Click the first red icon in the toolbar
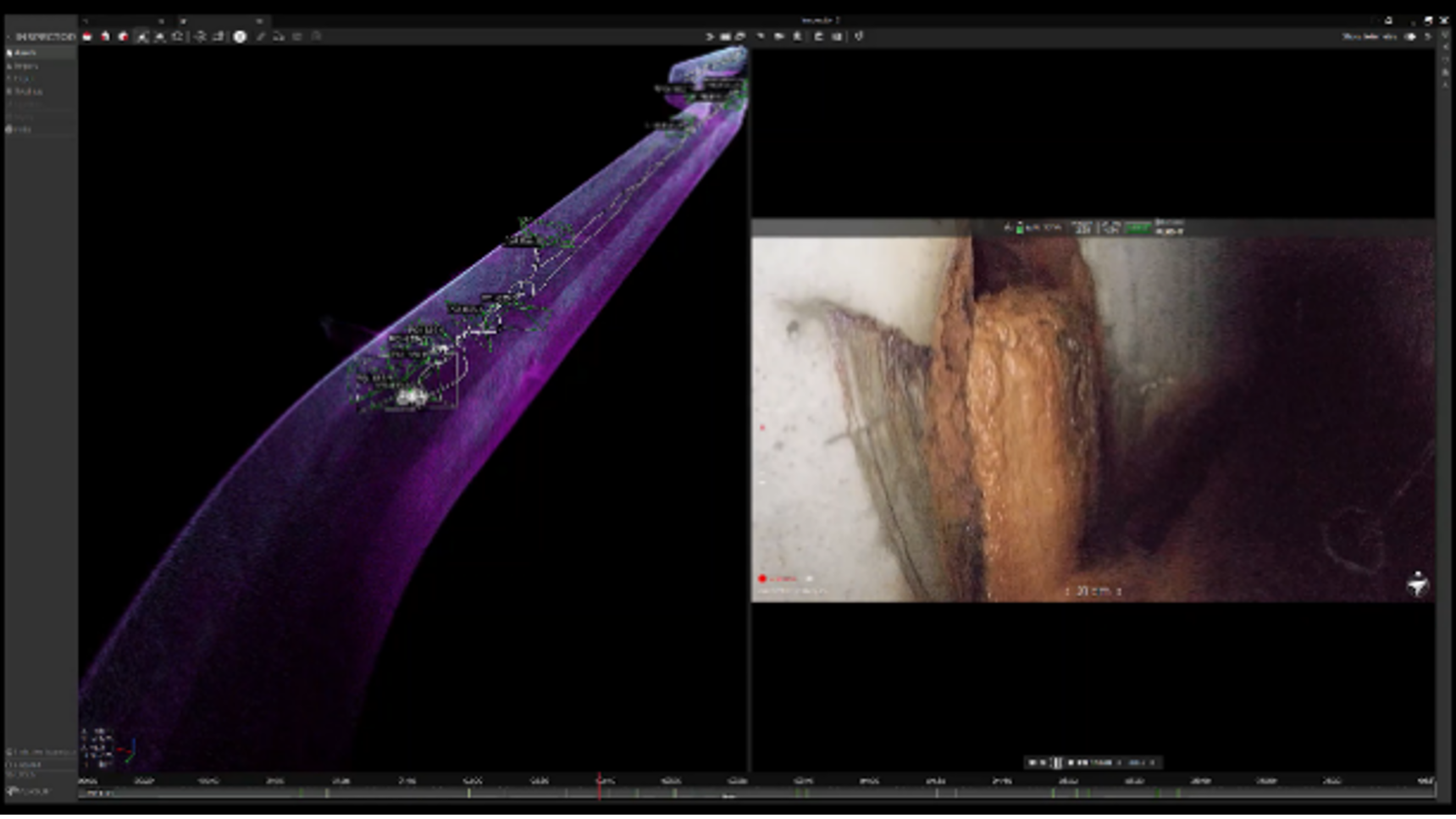Image resolution: width=1456 pixels, height=819 pixels. coord(87,36)
